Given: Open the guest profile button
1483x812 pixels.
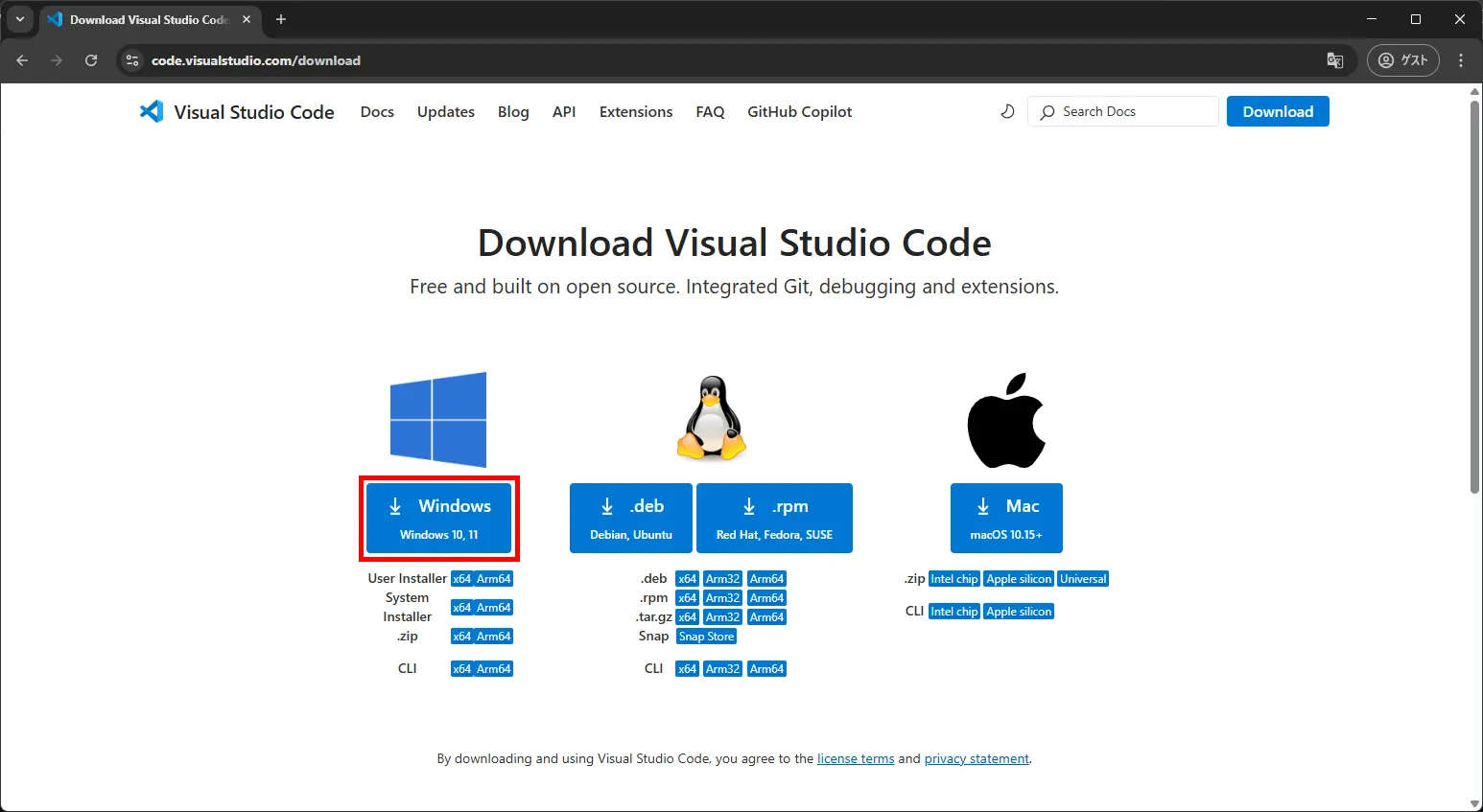Looking at the screenshot, I should click(x=1402, y=60).
